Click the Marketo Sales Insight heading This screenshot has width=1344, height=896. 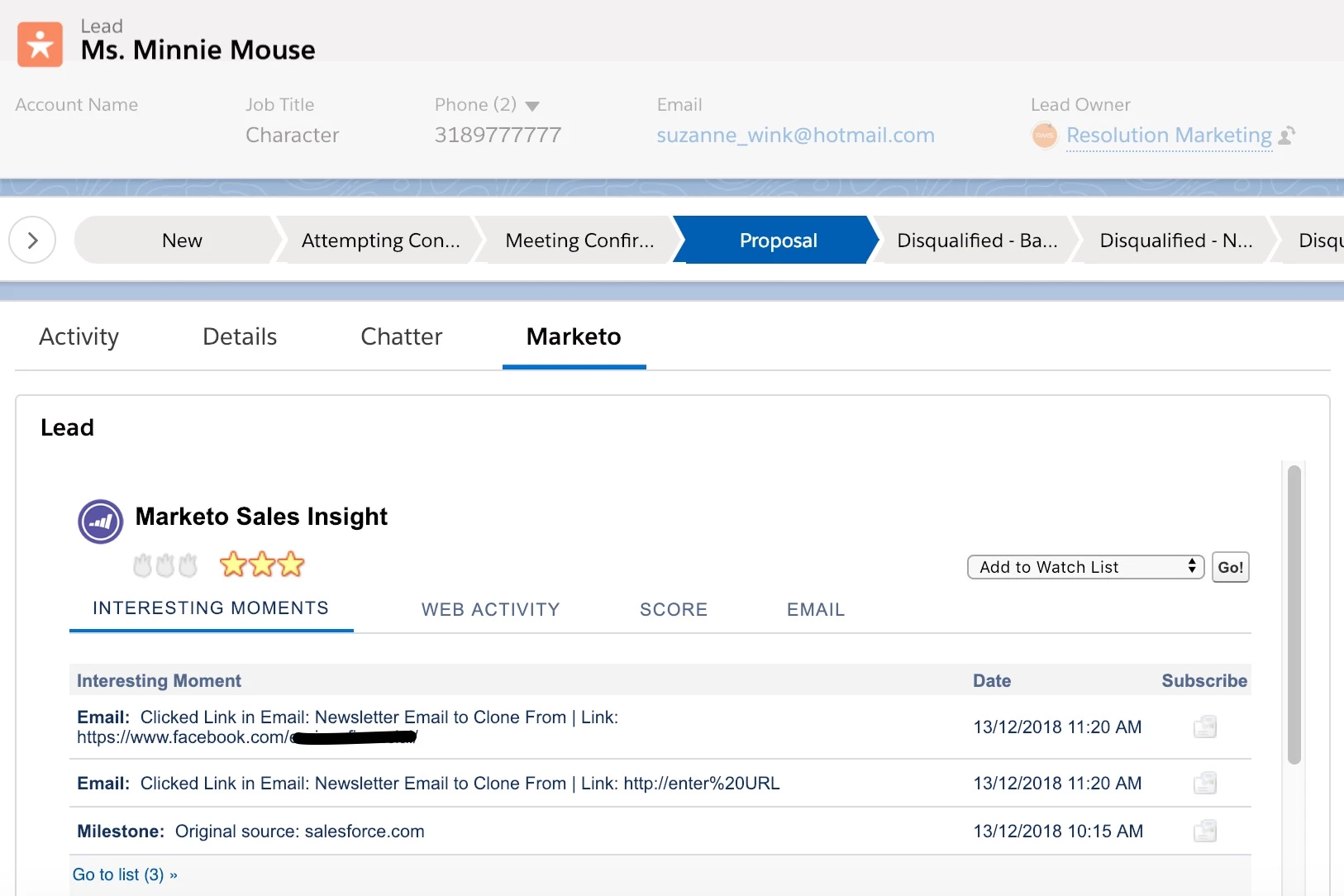pyautogui.click(x=261, y=517)
